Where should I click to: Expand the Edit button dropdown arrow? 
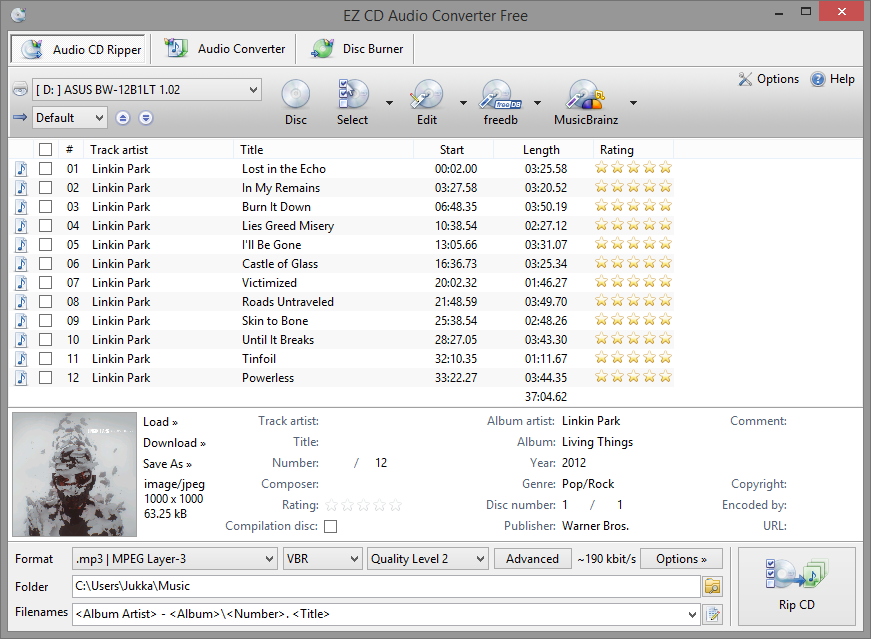[463, 103]
